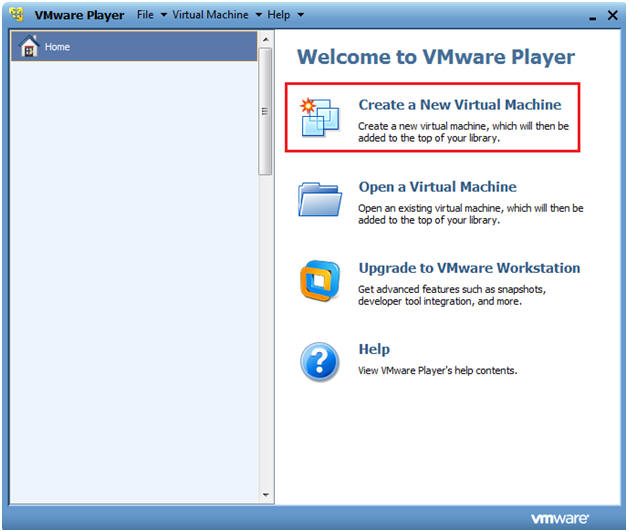Expand the Virtual Machine dropdown arrow
Screen dimensions: 628x532
click(259, 15)
